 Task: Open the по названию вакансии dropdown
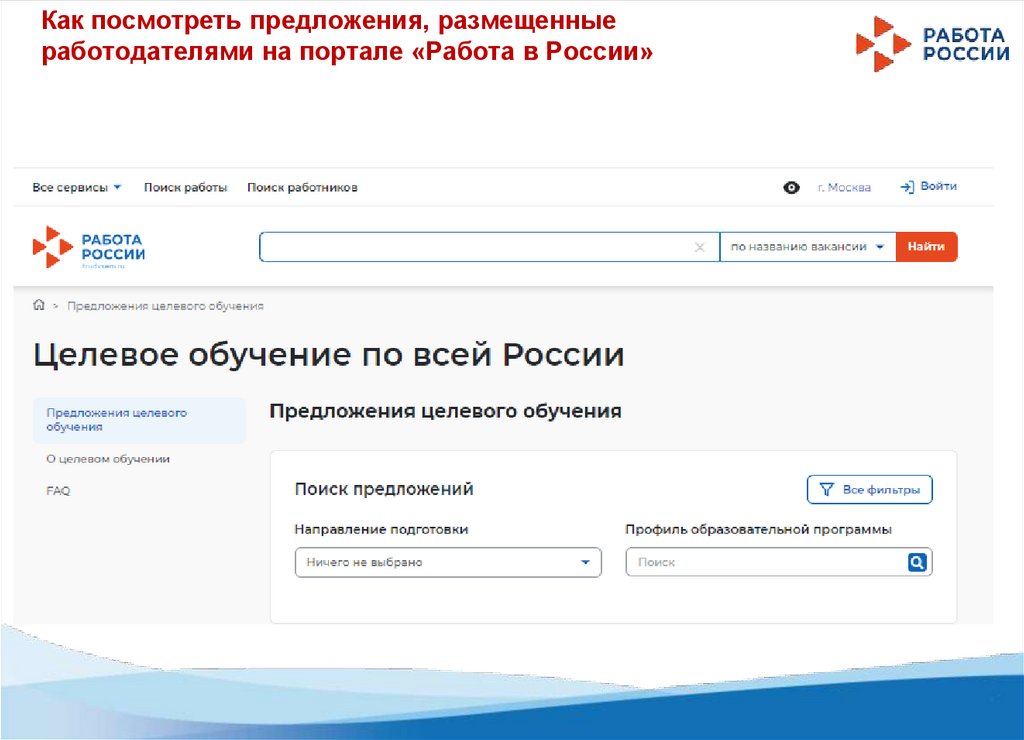[807, 247]
